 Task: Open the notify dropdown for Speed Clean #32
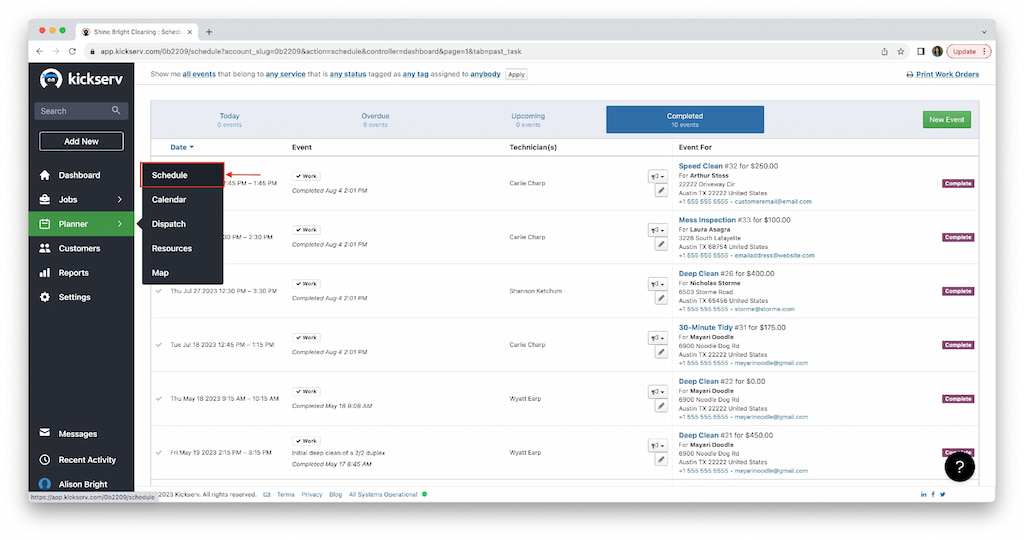coord(658,176)
